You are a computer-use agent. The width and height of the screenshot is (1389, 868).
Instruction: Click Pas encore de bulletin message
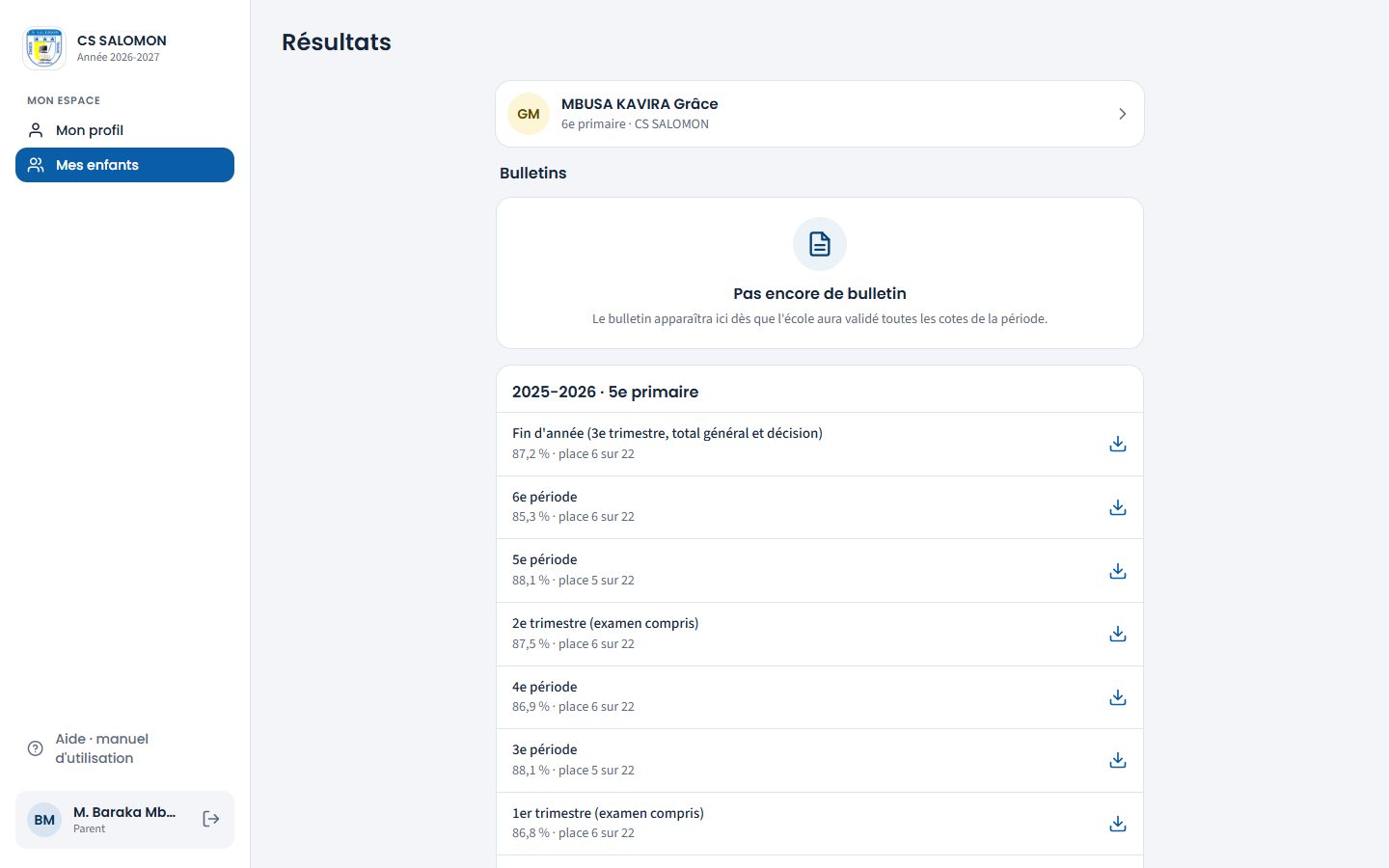820,293
